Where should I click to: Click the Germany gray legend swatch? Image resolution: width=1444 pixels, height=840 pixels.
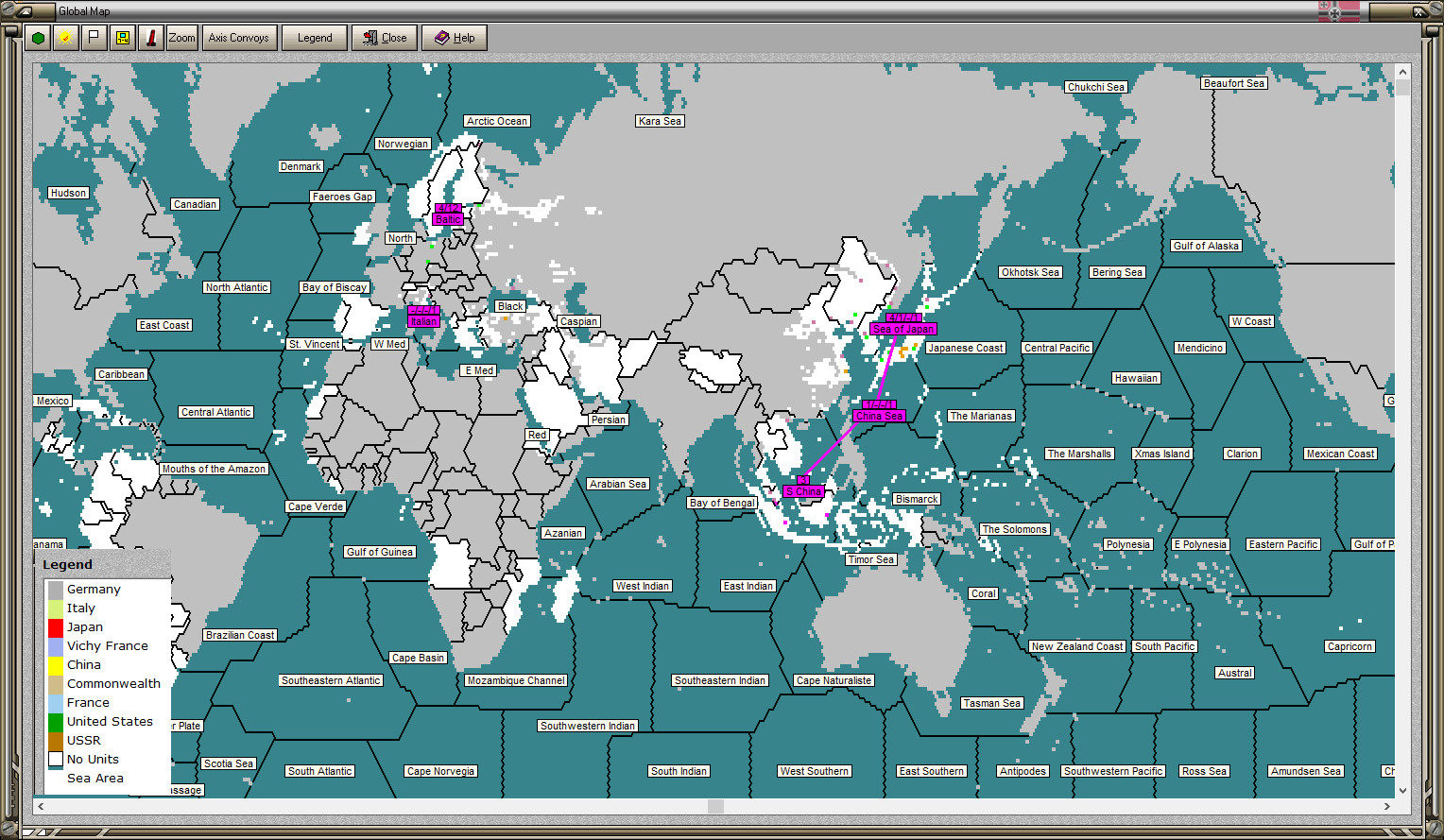point(56,590)
